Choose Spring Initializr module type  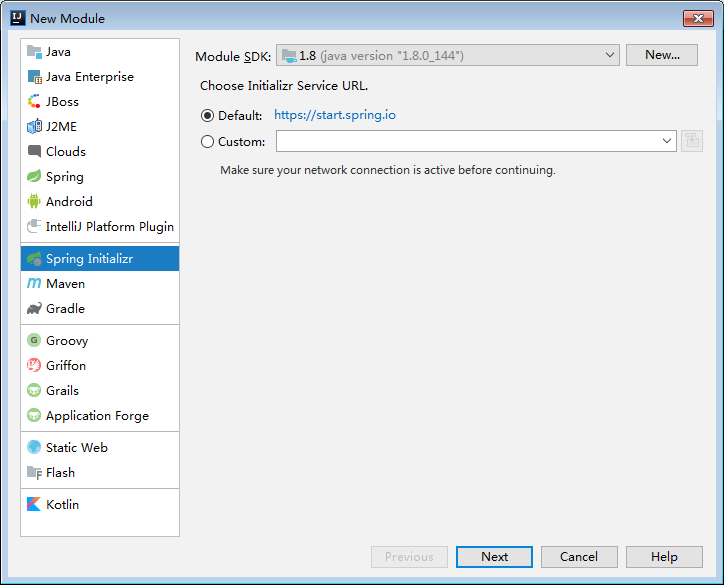pos(100,259)
